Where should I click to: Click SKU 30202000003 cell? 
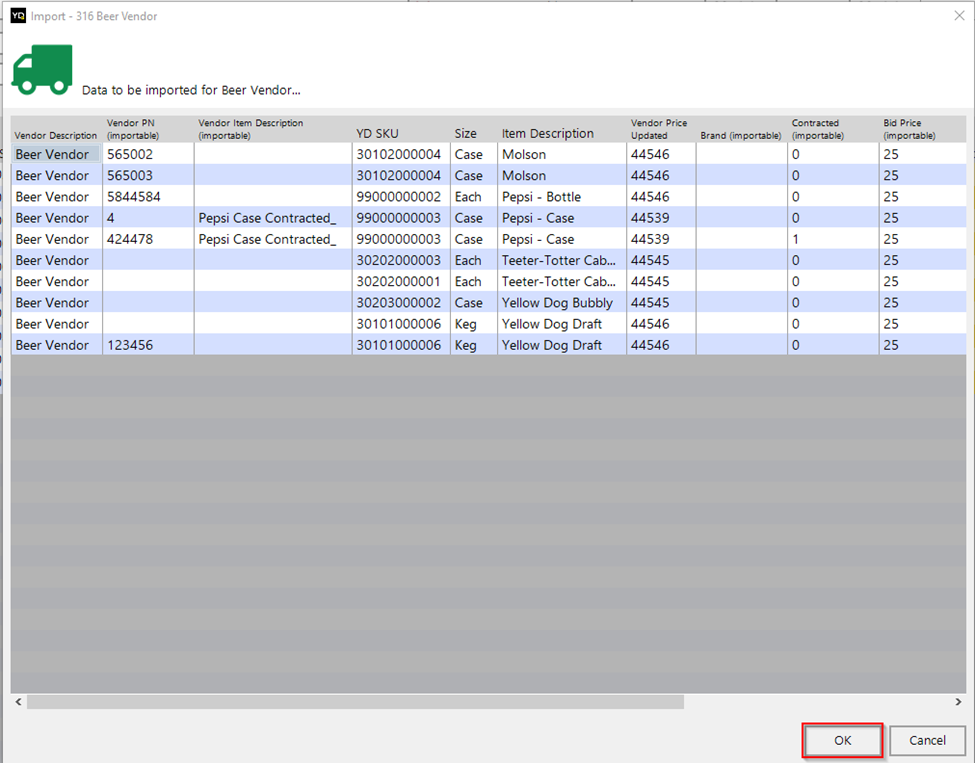(x=401, y=260)
